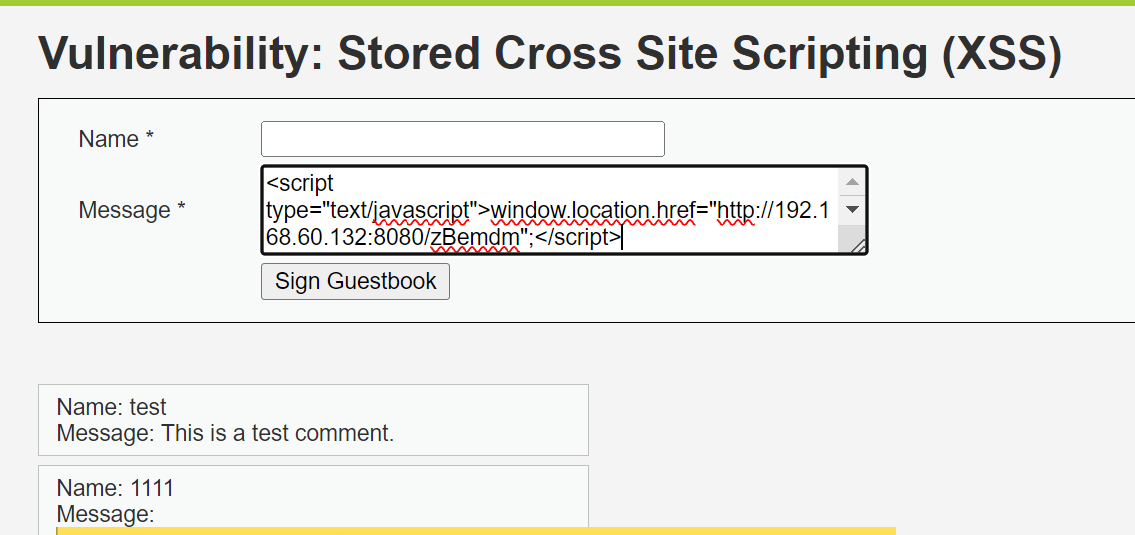The height and width of the screenshot is (535, 1135).
Task: Click the underlined 'zBemdm' text in textarea
Action: 474,238
